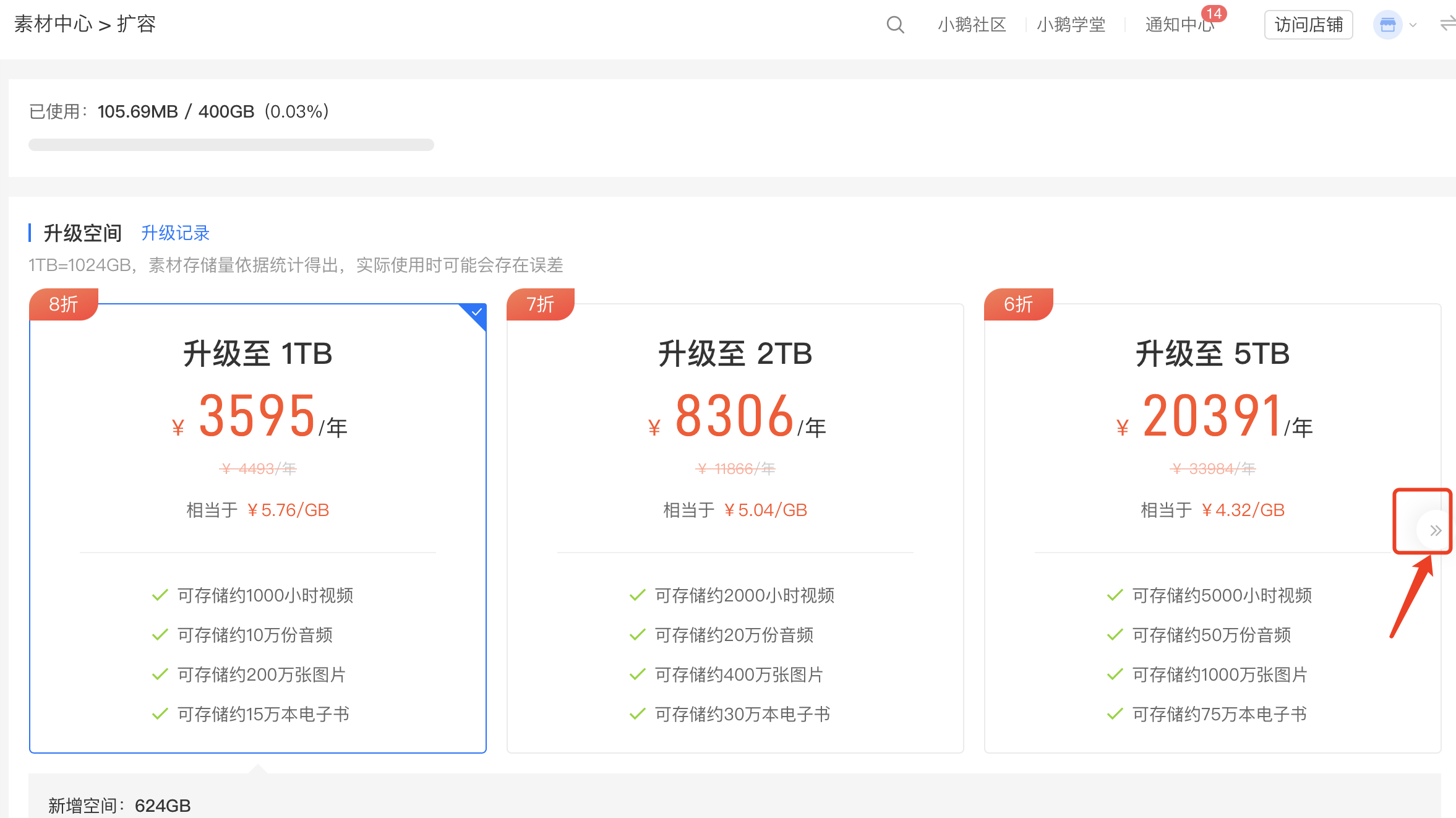Click the search magnifier icon
This screenshot has width=1456, height=818.
click(895, 25)
